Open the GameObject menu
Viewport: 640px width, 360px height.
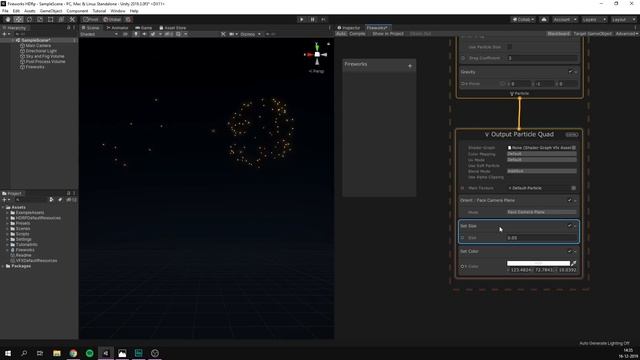51,11
